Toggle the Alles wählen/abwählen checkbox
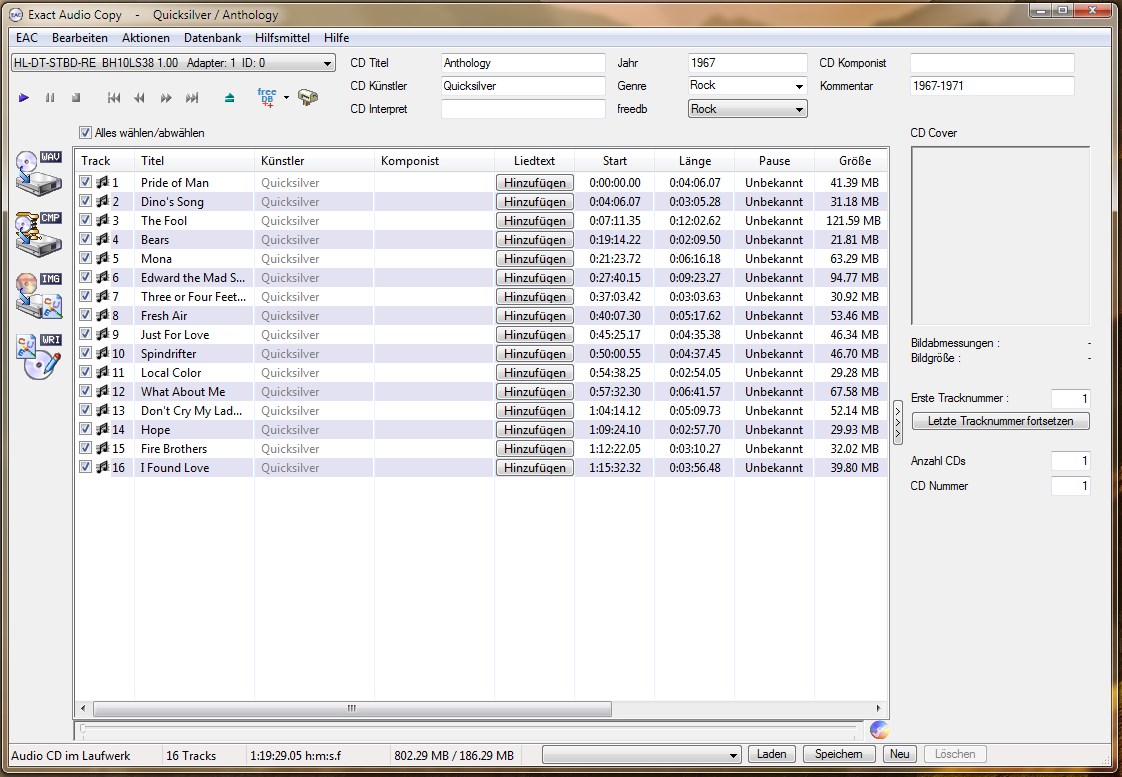 [85, 133]
